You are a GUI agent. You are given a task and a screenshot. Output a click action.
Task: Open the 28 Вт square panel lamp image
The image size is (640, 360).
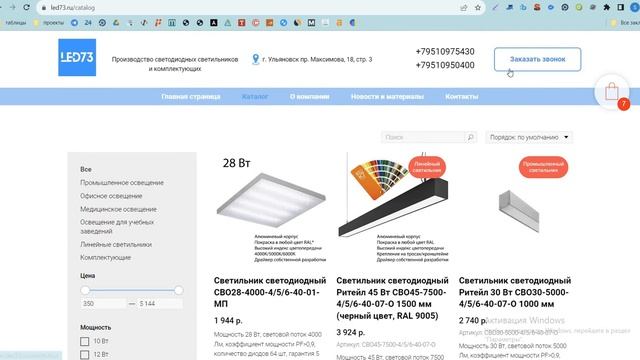pyautogui.click(x=270, y=208)
